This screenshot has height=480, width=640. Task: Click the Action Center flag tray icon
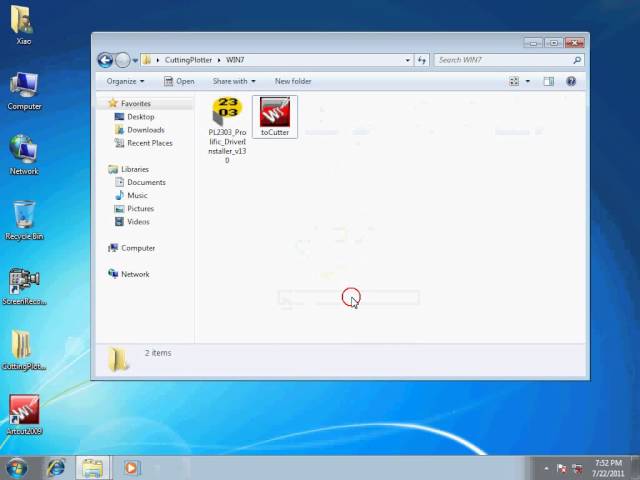pos(562,469)
